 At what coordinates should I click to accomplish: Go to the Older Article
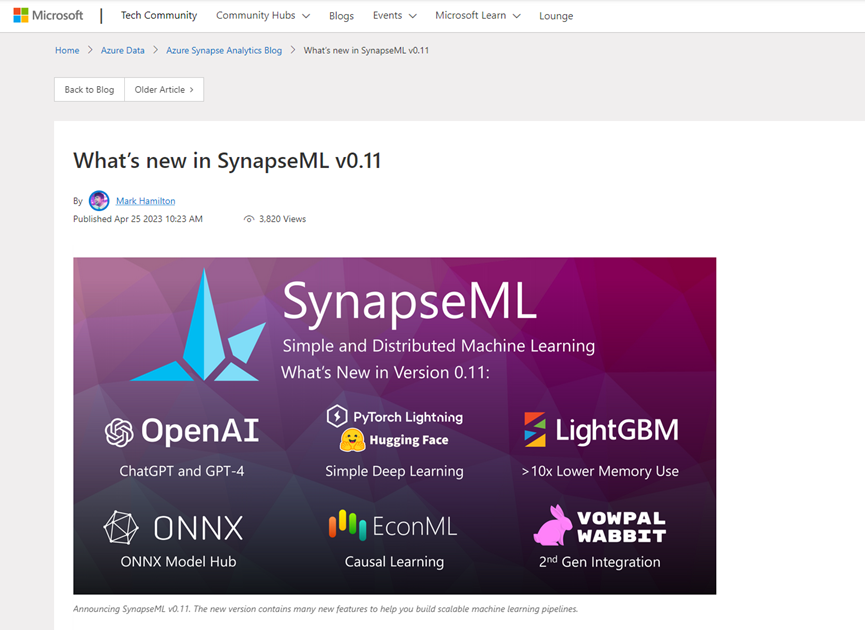point(164,89)
